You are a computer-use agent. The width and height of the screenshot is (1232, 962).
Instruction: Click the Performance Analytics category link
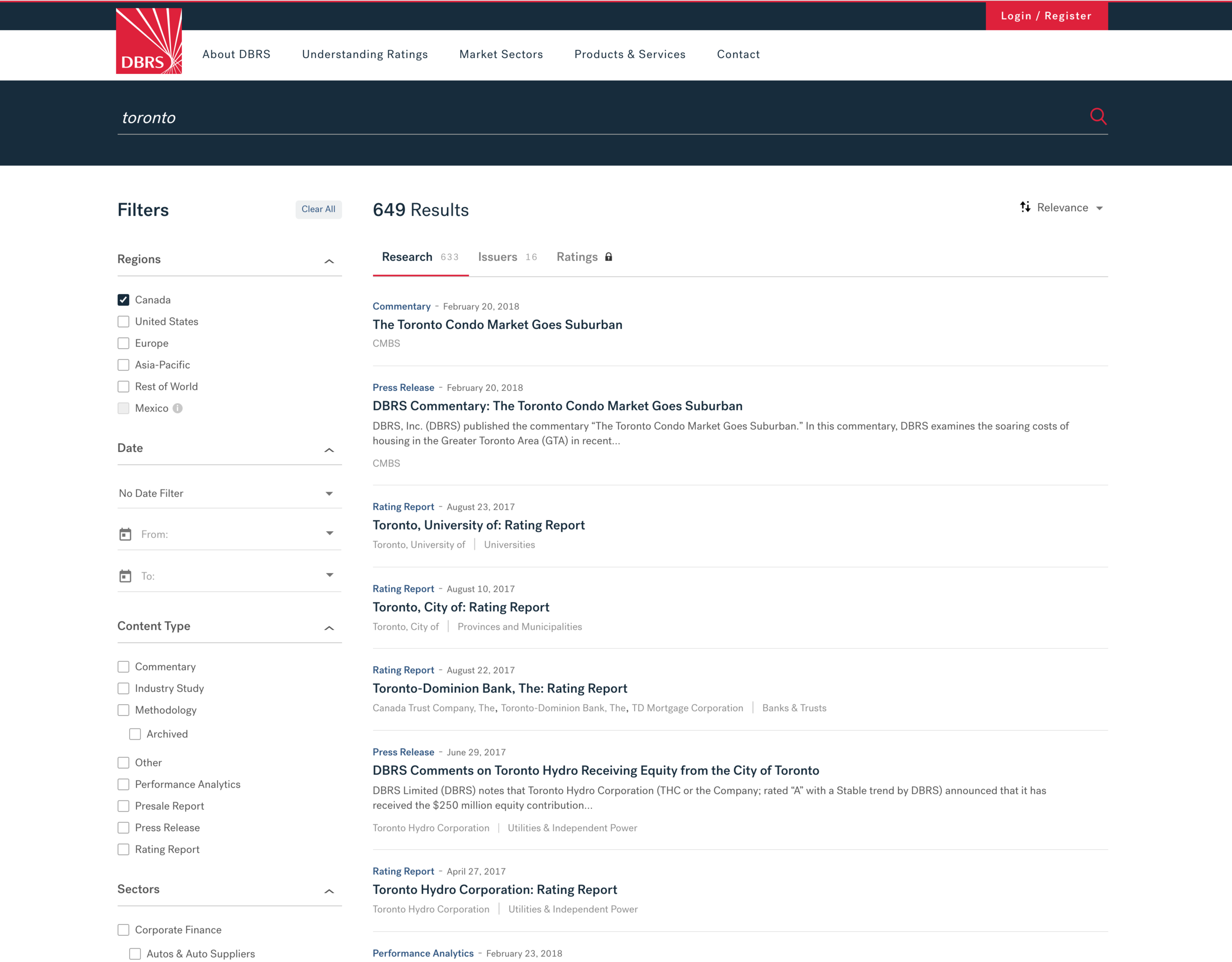pyautogui.click(x=423, y=953)
